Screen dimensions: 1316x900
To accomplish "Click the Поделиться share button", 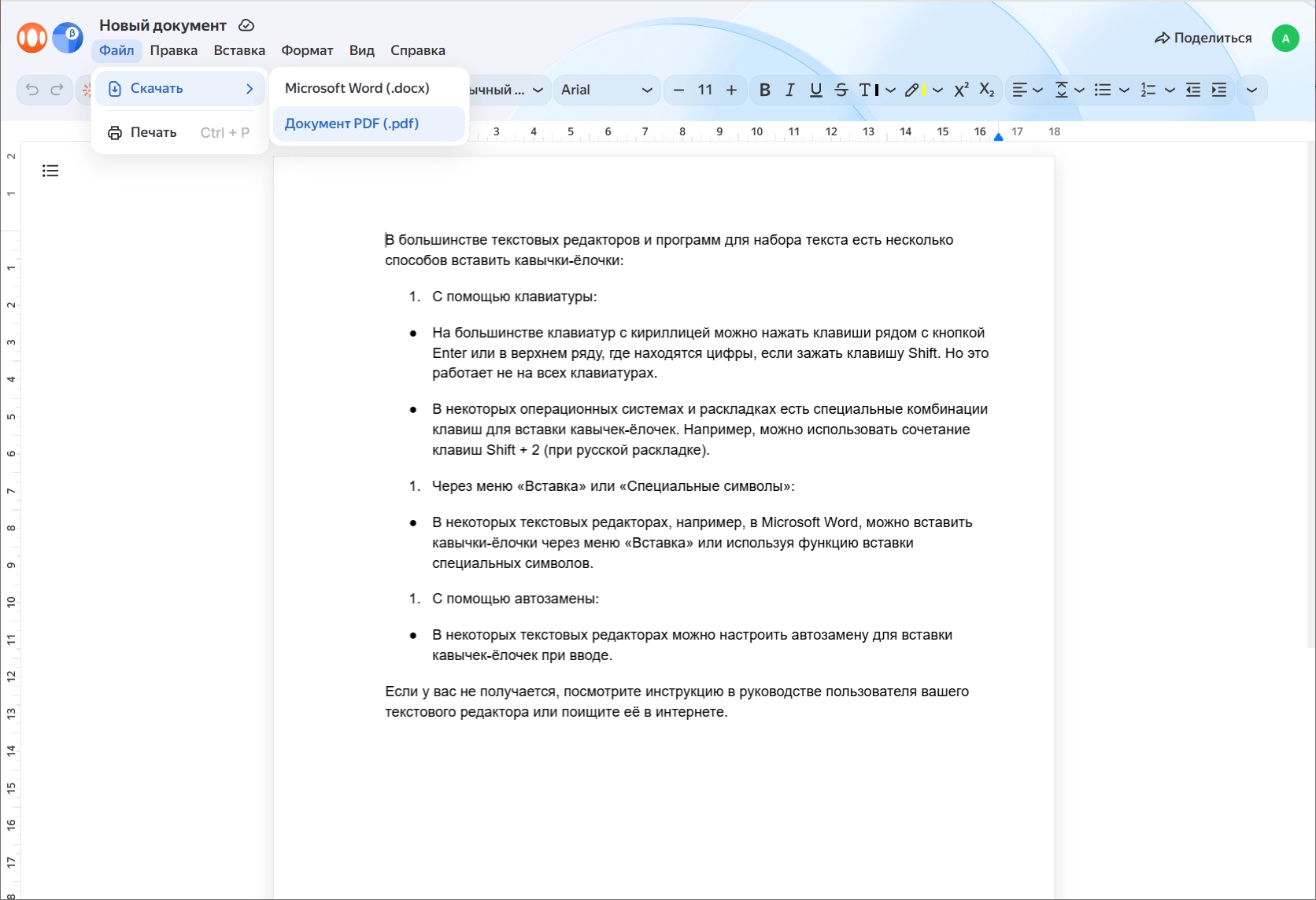I will click(x=1203, y=38).
